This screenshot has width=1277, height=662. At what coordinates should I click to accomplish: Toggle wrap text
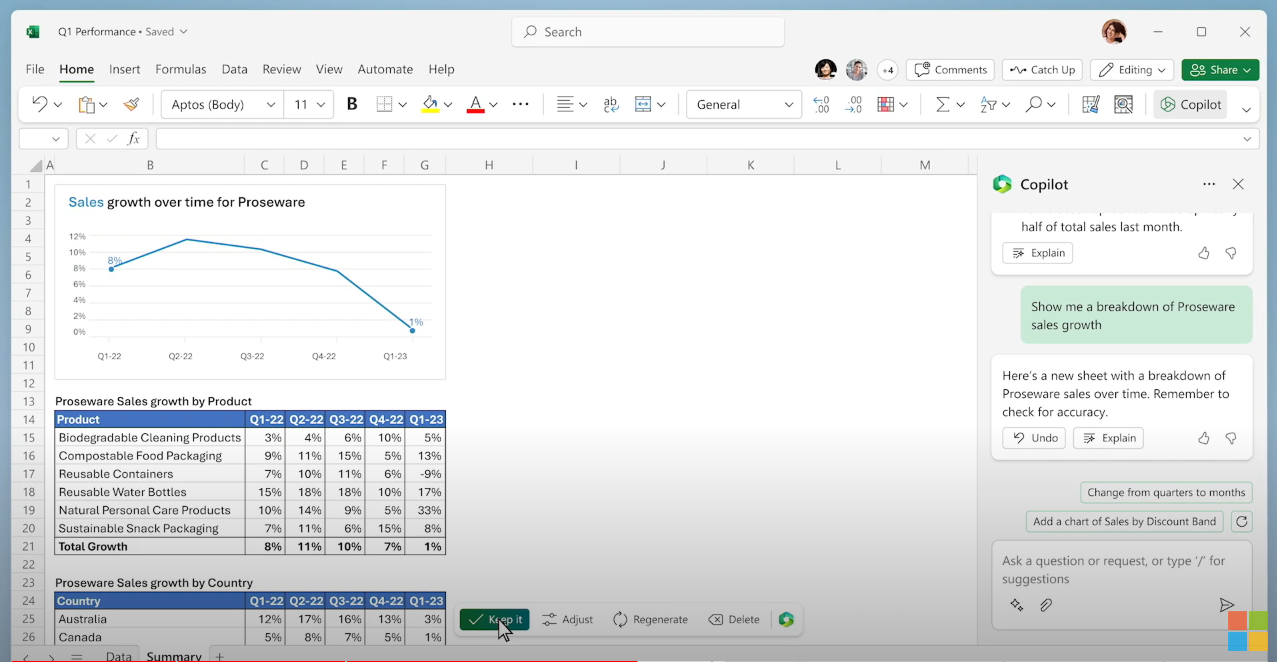coord(611,104)
